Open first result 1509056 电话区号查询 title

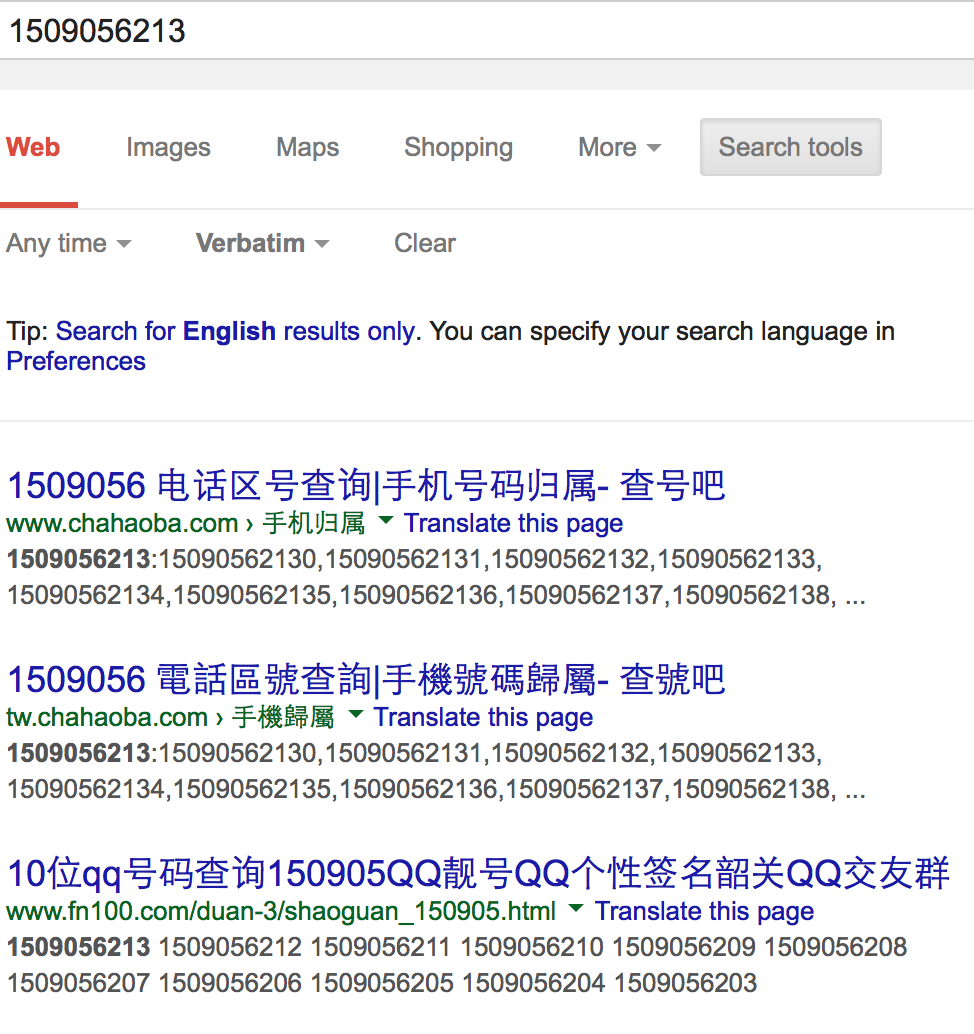(x=366, y=486)
